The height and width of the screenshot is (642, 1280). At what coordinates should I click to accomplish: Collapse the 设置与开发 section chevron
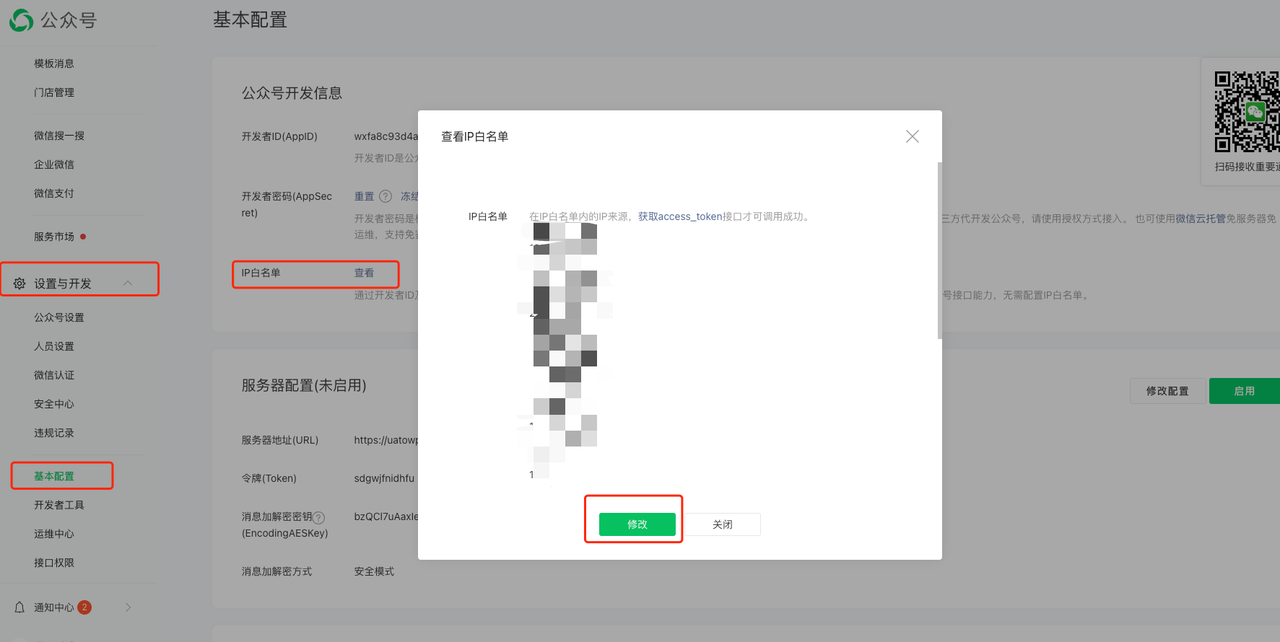128,284
